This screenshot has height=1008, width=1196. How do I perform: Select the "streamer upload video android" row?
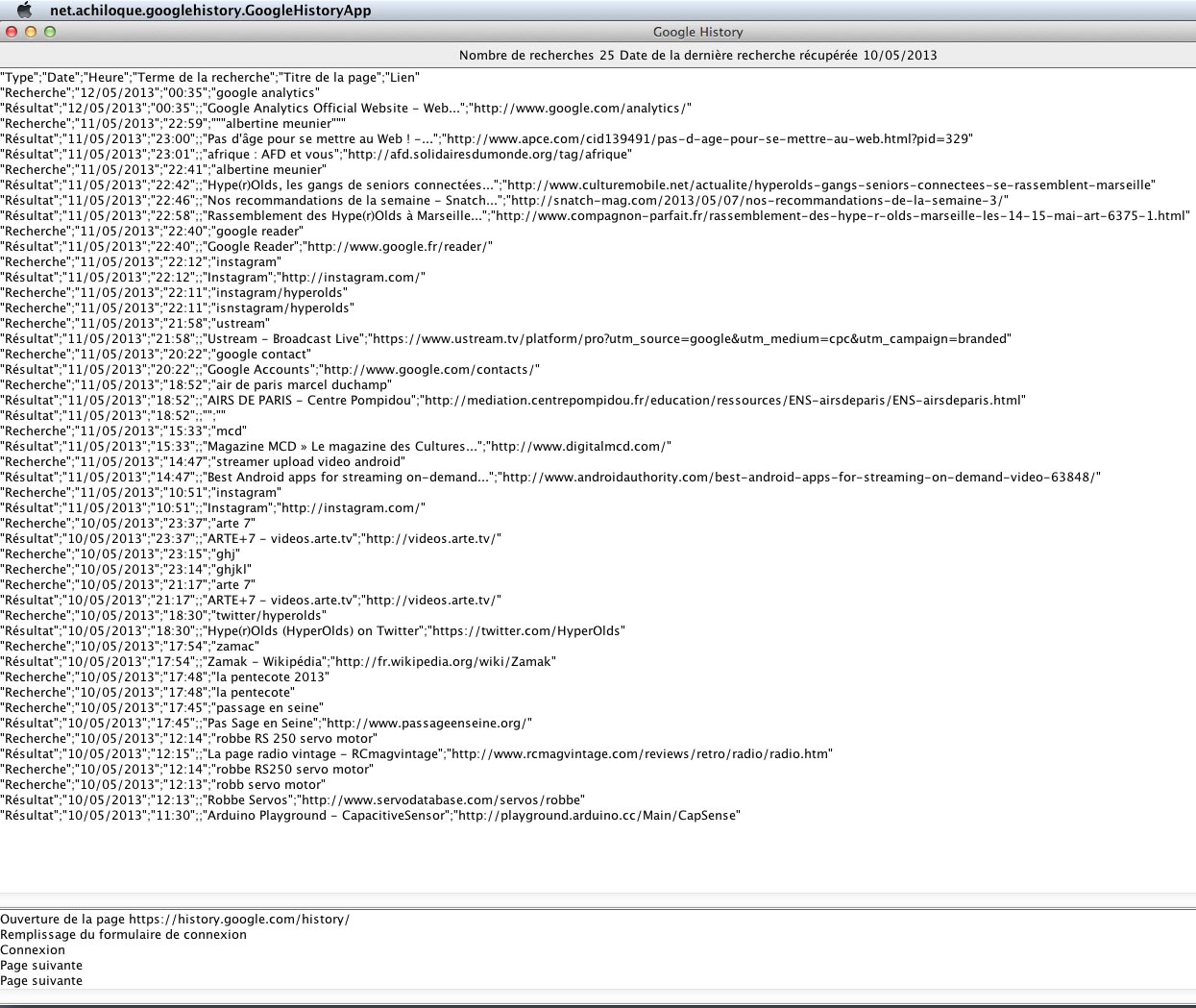[x=203, y=462]
